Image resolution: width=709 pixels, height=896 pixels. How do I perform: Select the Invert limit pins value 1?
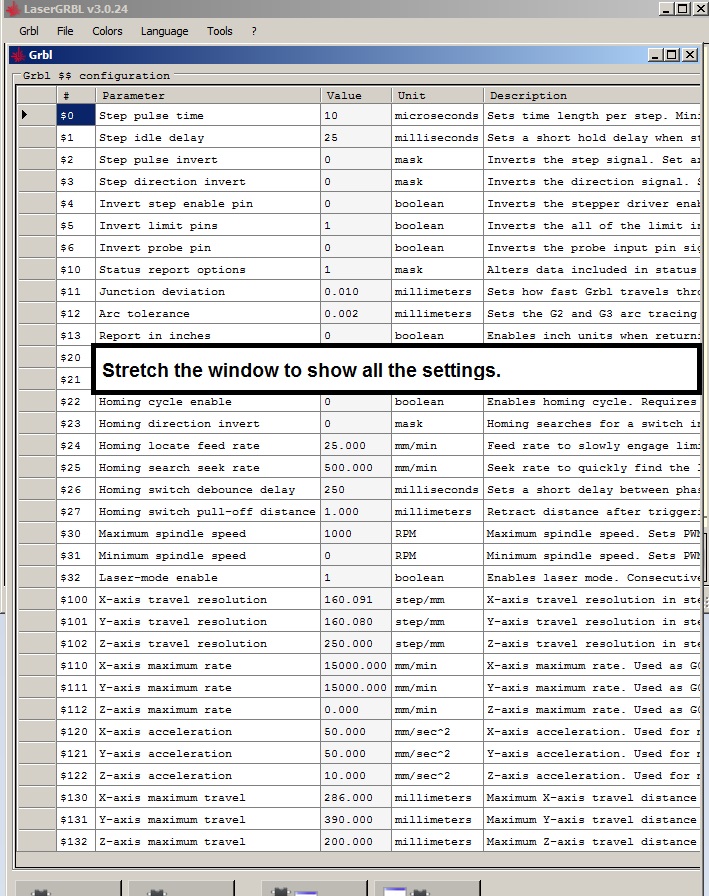[356, 226]
